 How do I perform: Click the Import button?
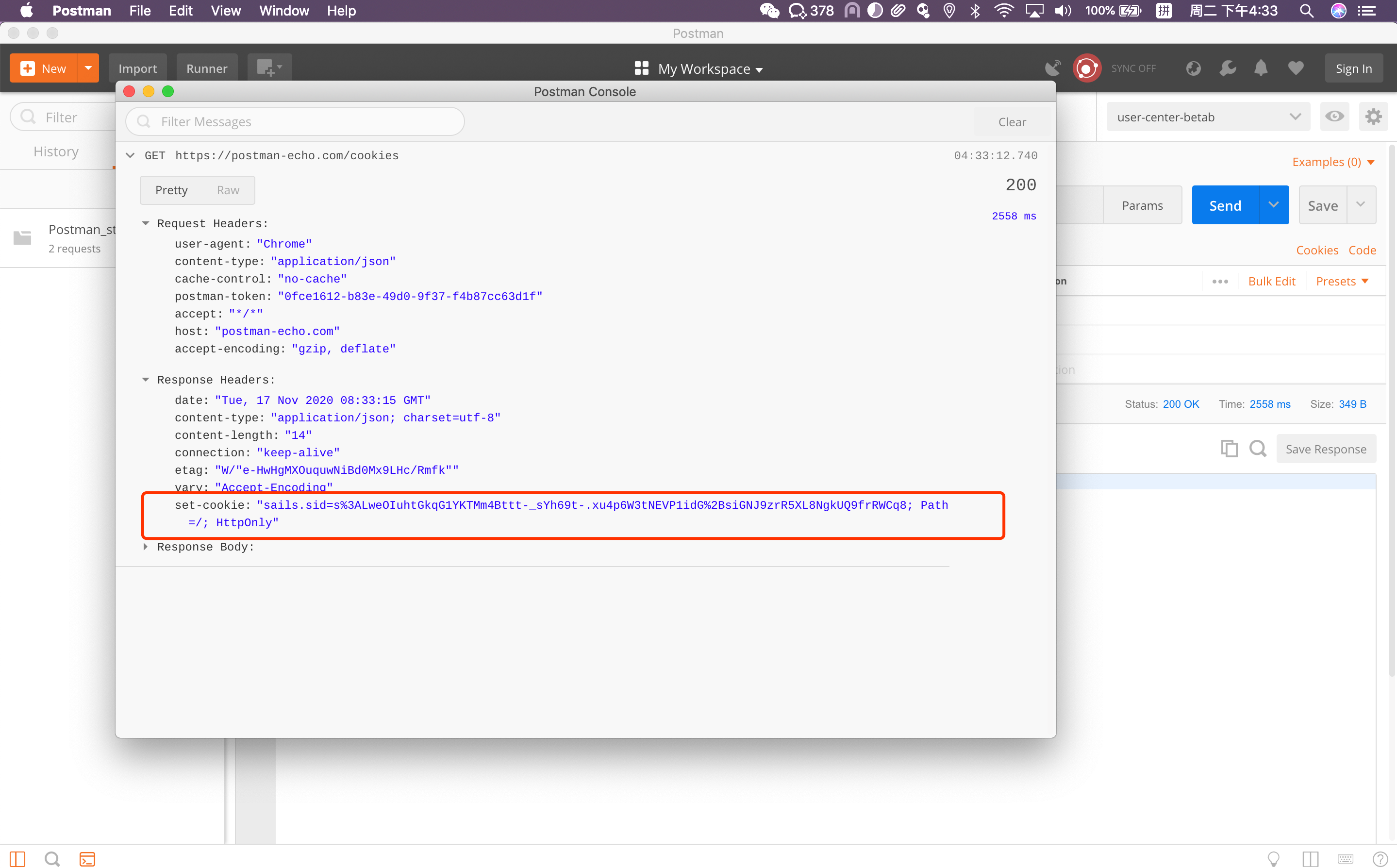tap(137, 68)
